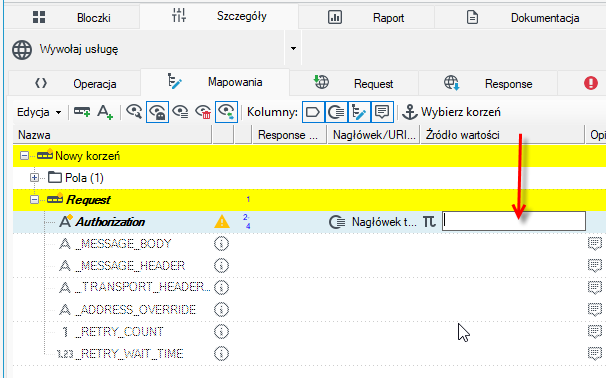606x378 pixels.
Task: Click the info icon for _ADDRESS_OVERRIDE
Action: [221, 310]
